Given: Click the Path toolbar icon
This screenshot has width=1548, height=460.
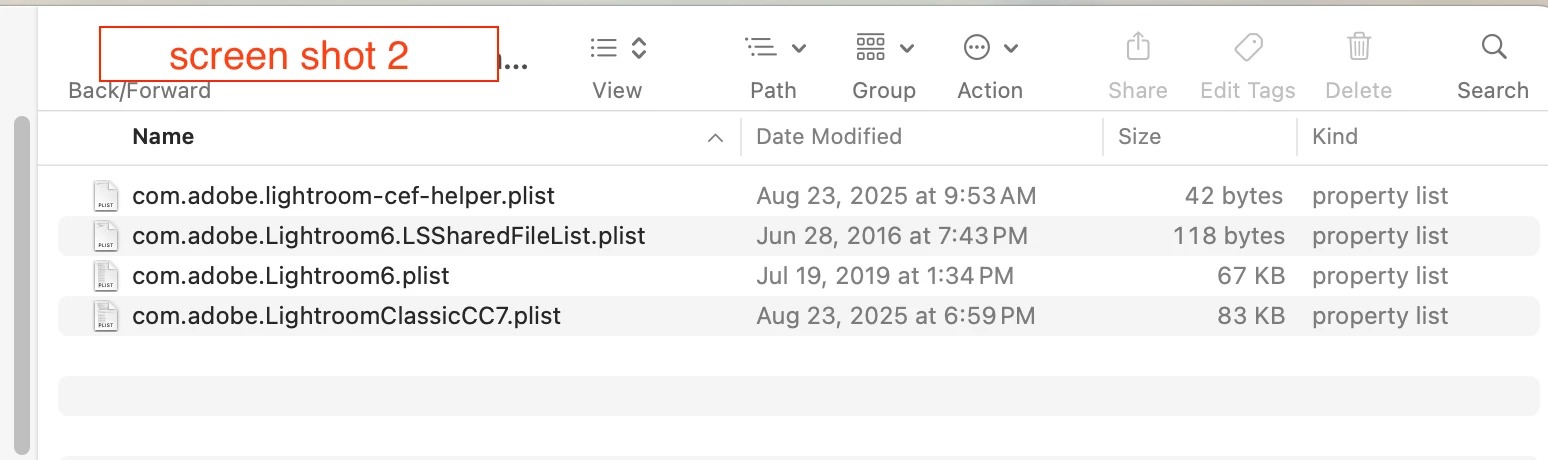Looking at the screenshot, I should [761, 47].
